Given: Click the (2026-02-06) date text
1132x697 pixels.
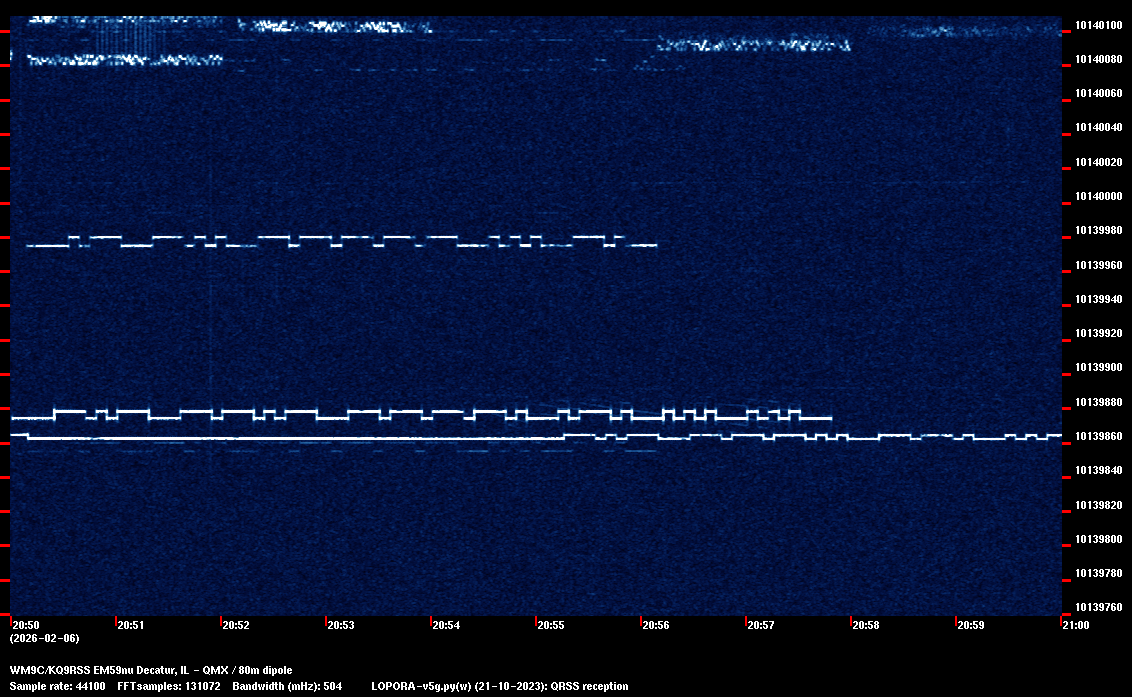Looking at the screenshot, I should [x=44, y=638].
